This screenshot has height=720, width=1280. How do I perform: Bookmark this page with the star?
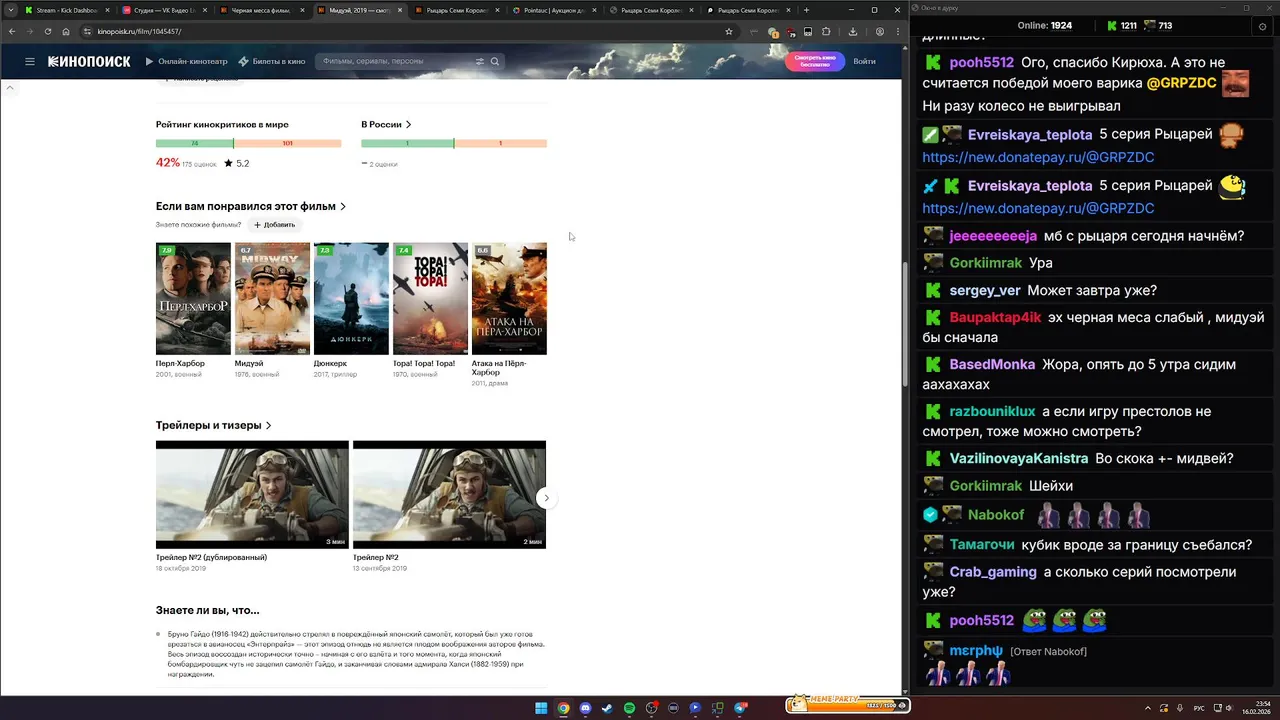(729, 31)
